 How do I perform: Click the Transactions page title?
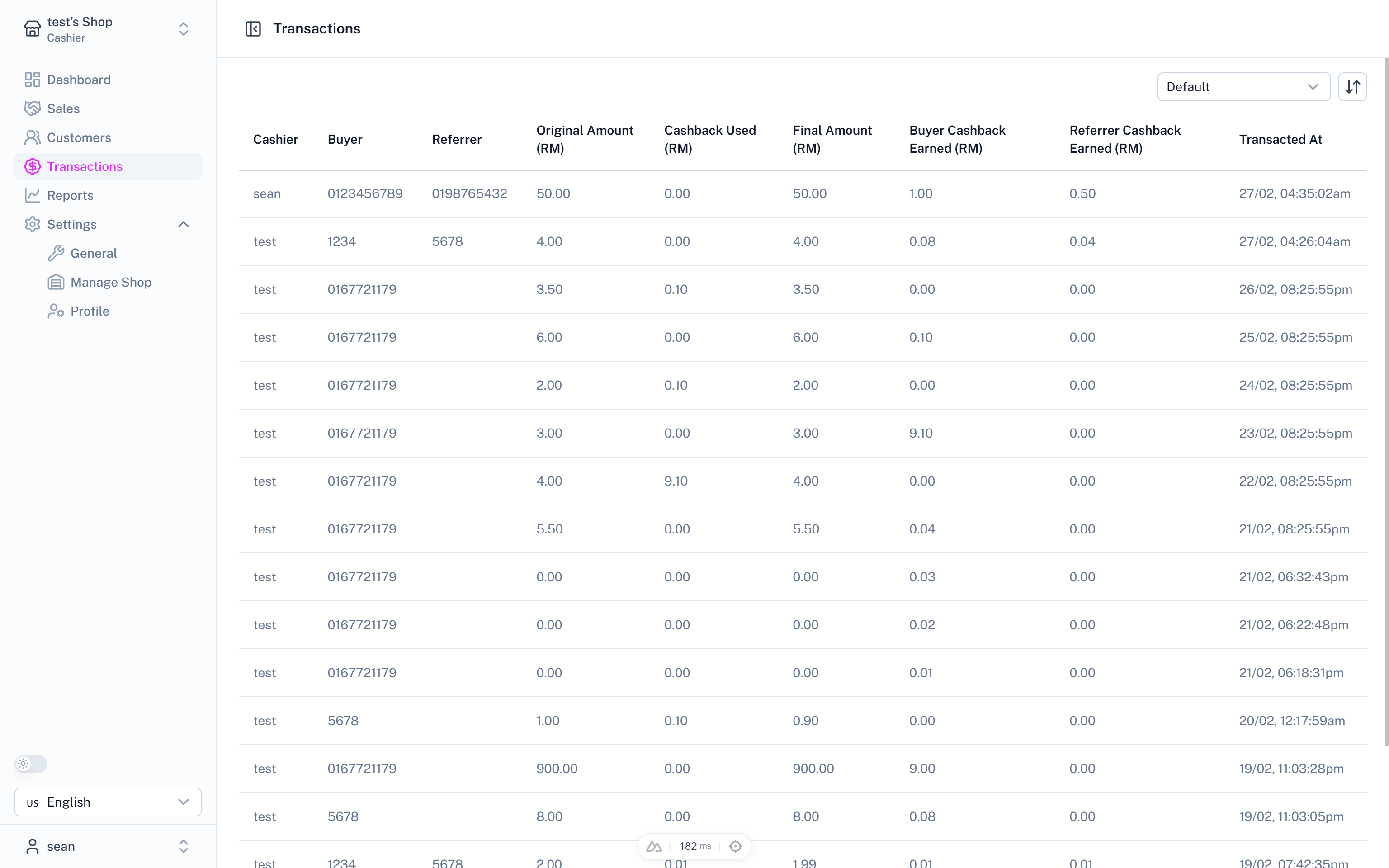tap(317, 28)
